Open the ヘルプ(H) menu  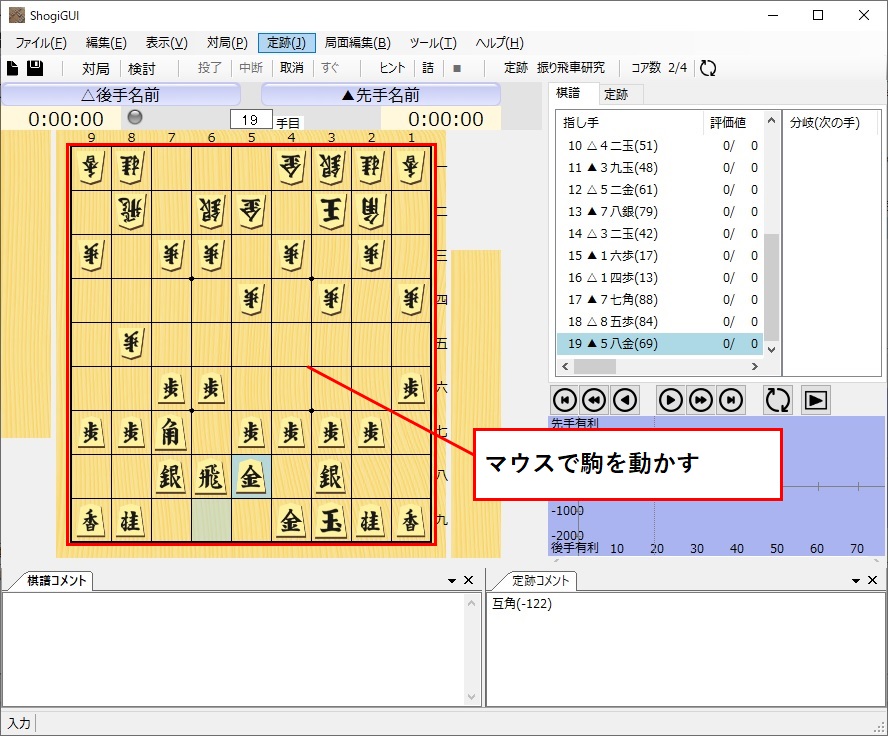pyautogui.click(x=500, y=43)
